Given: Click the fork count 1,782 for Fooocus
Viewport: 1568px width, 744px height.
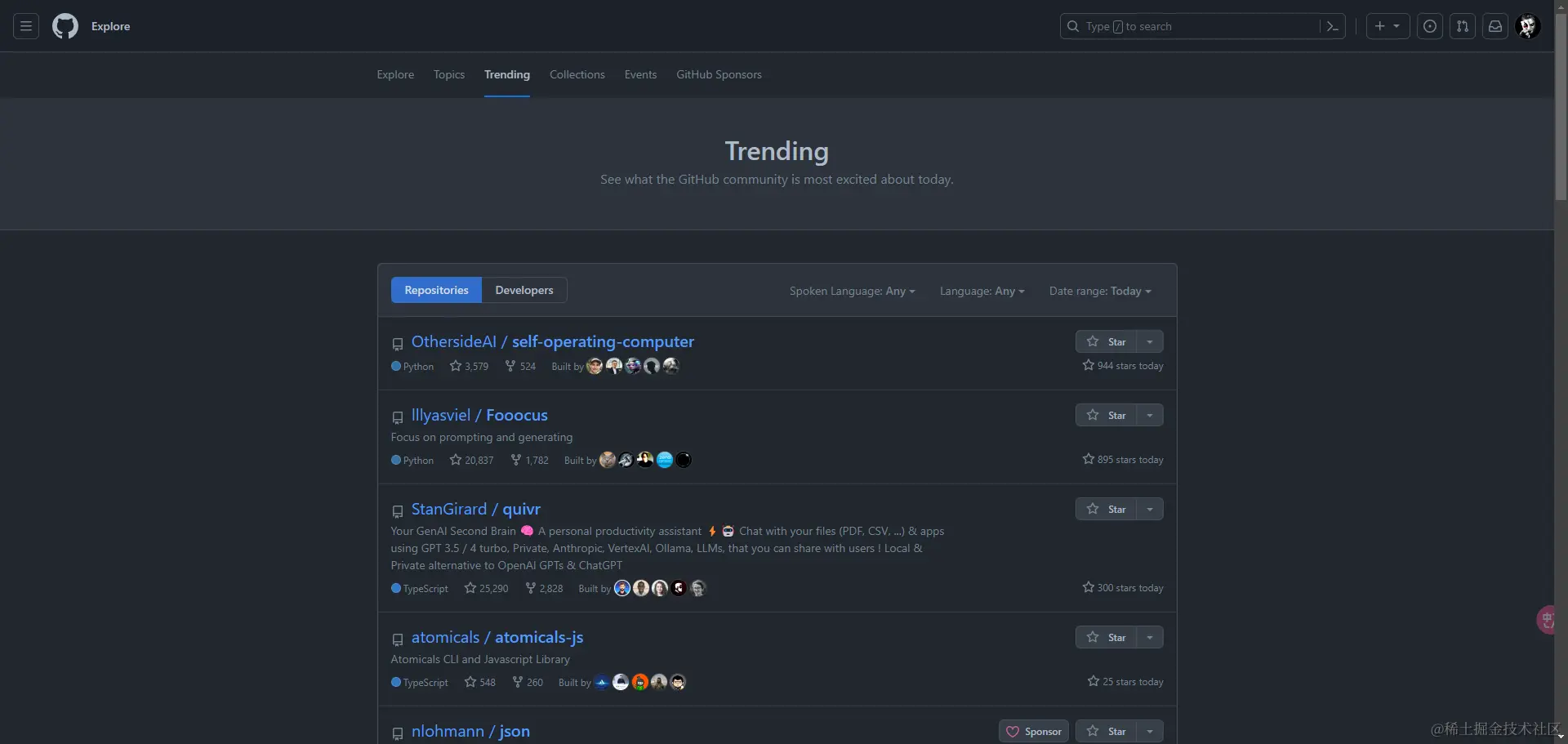Looking at the screenshot, I should coord(529,461).
